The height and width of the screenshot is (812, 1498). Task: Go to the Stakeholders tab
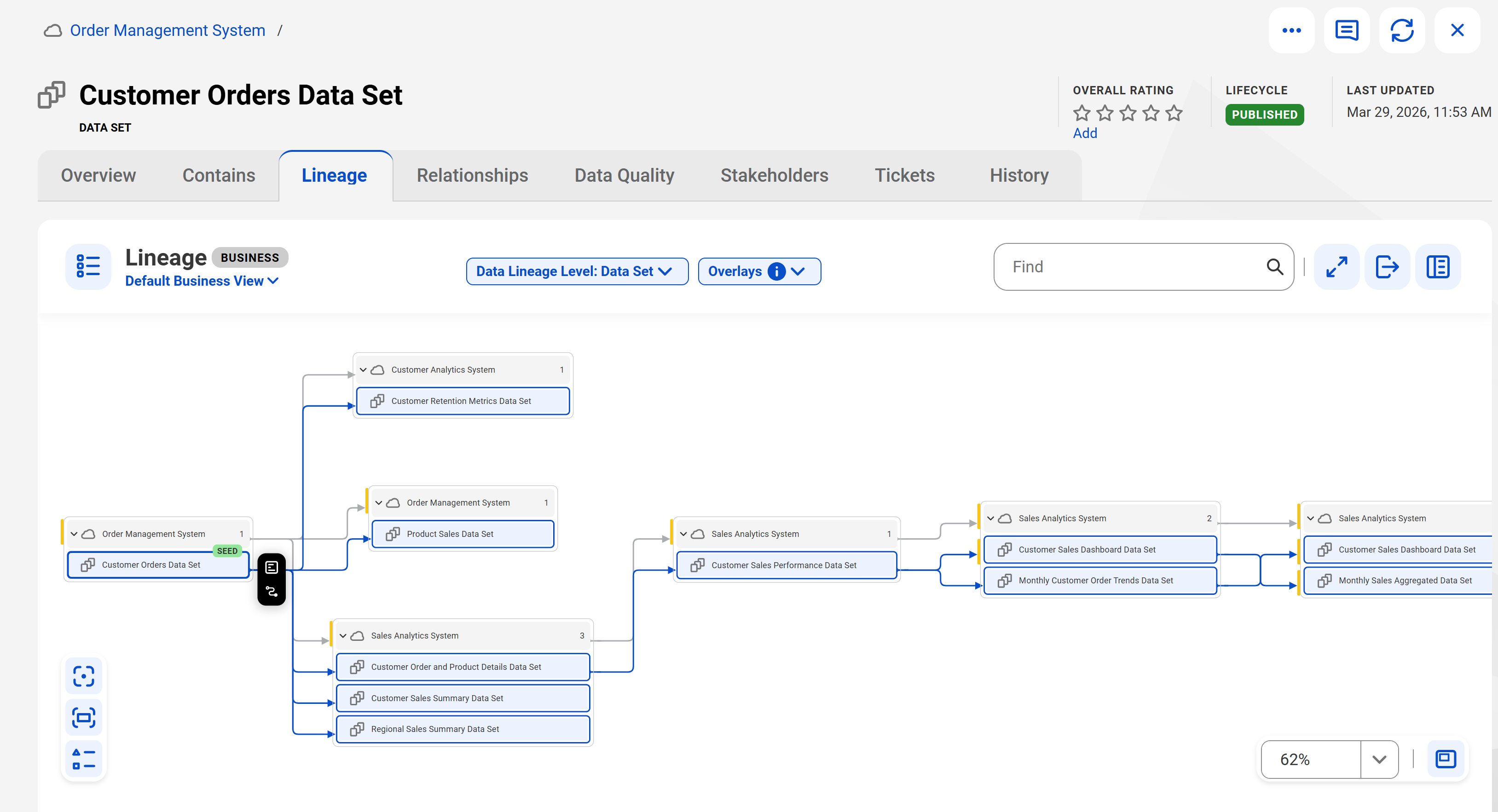(x=774, y=176)
